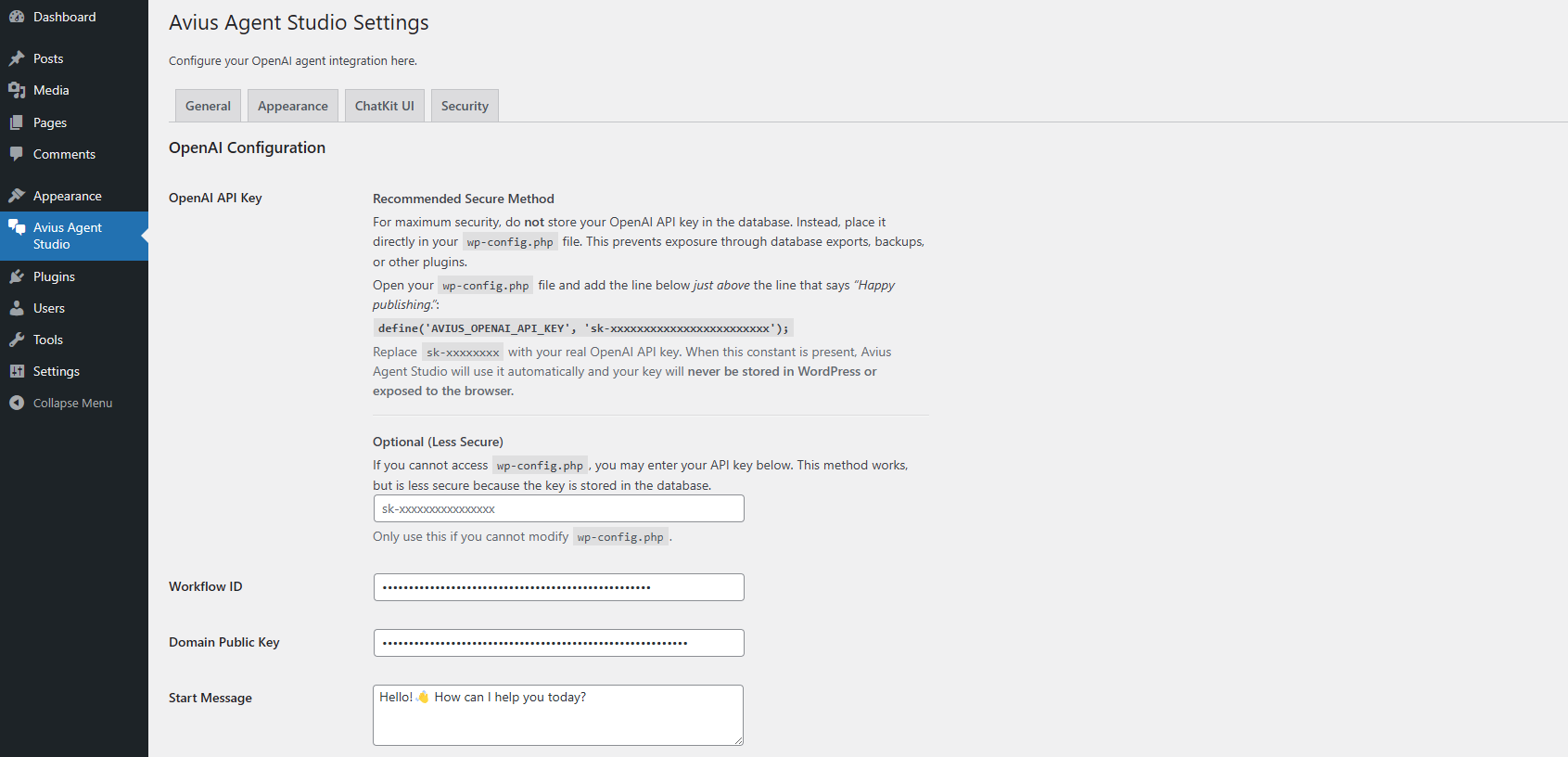The width and height of the screenshot is (1568, 757).
Task: Open Avius Agent Studio menu item
Action: tap(68, 236)
